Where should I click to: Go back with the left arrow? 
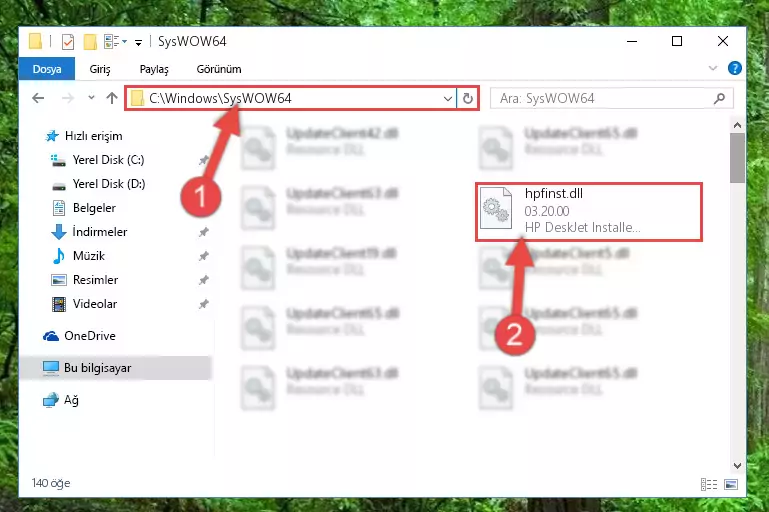(x=38, y=98)
